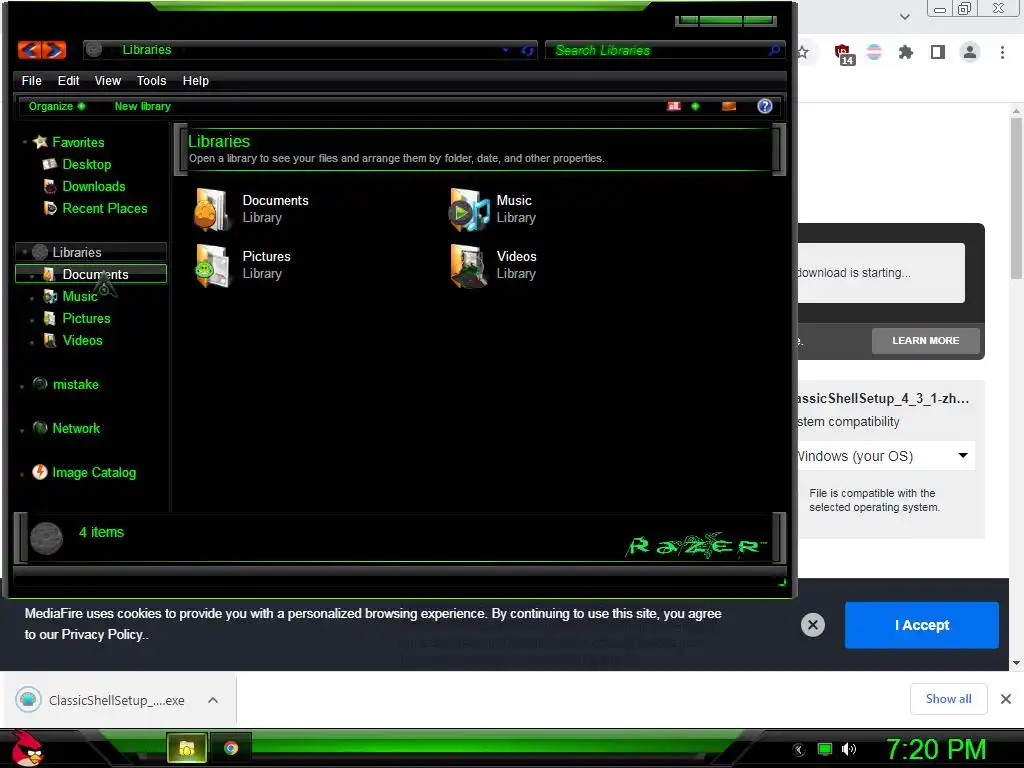Open Chrome tab search chevron
The image size is (1024, 768).
904,16
